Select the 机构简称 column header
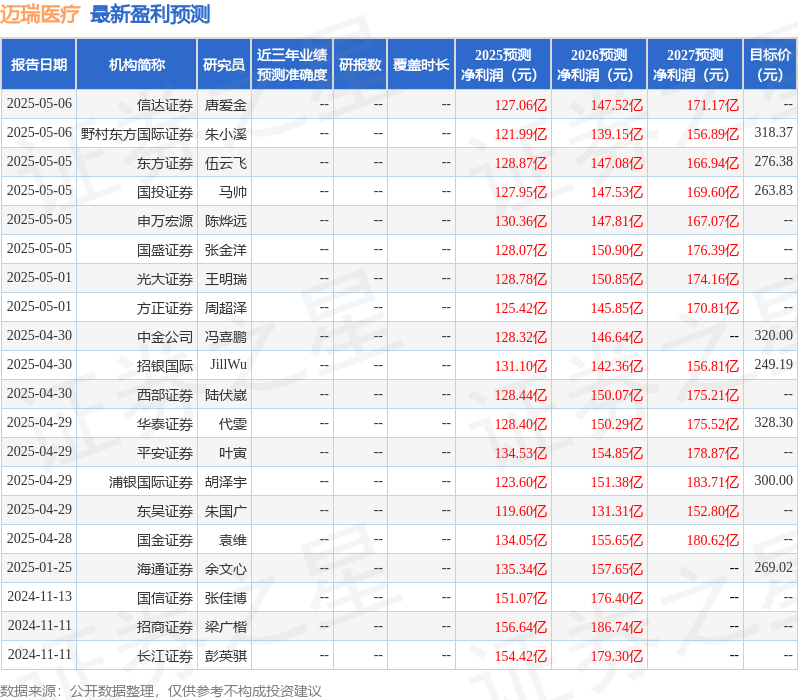The width and height of the screenshot is (798, 700). (x=136, y=65)
